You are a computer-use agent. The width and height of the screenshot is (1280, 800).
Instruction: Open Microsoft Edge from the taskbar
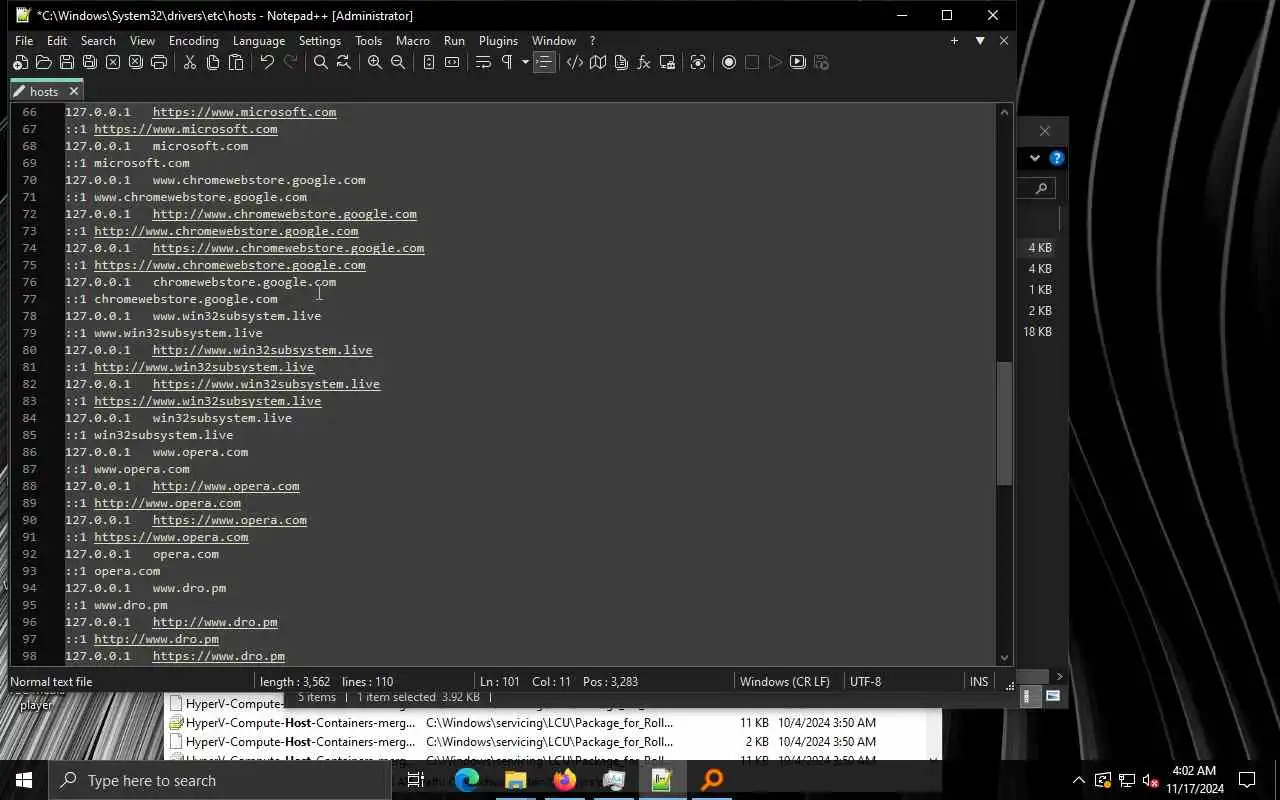tap(466, 780)
